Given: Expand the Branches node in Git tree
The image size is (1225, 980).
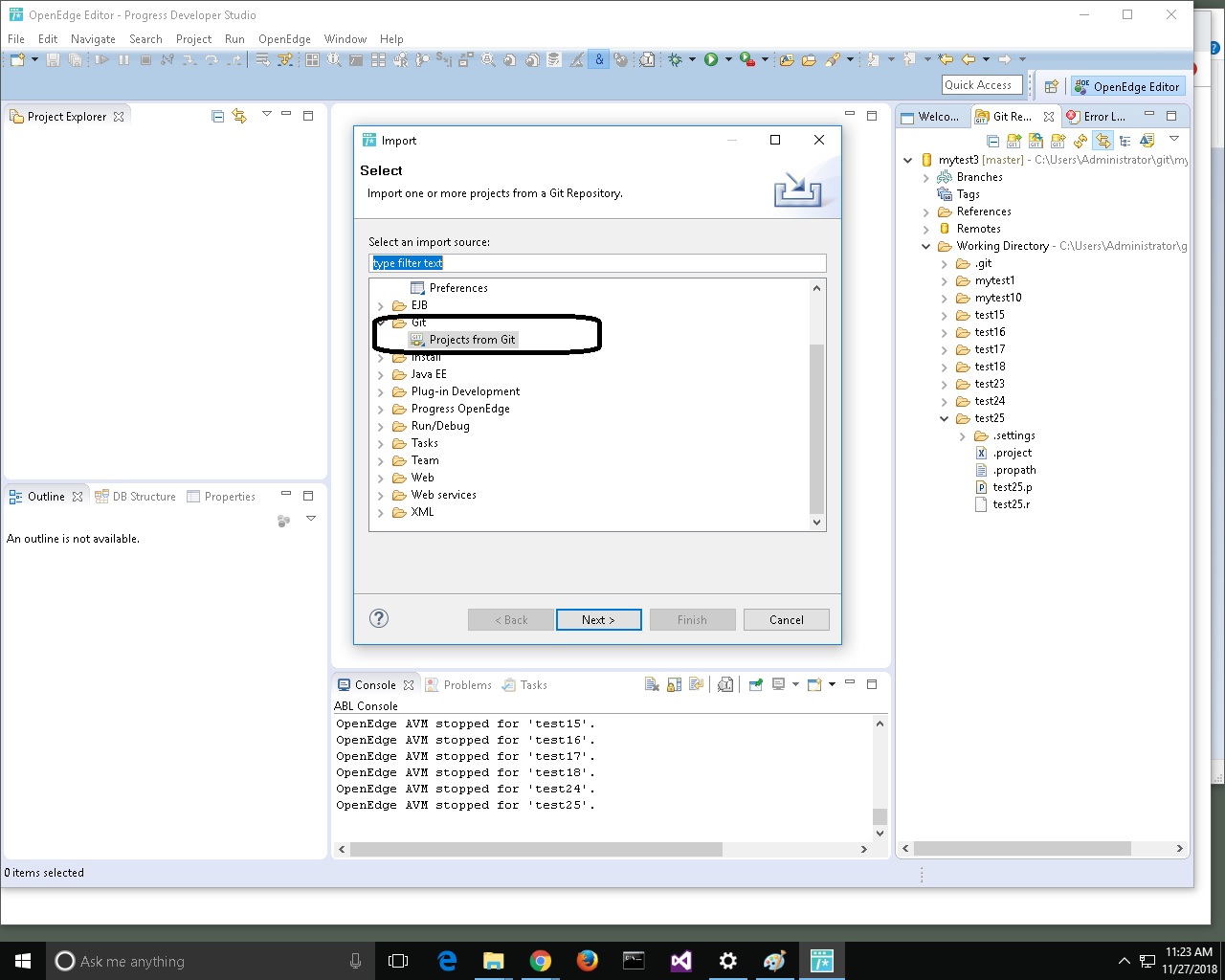Looking at the screenshot, I should pos(925,178).
